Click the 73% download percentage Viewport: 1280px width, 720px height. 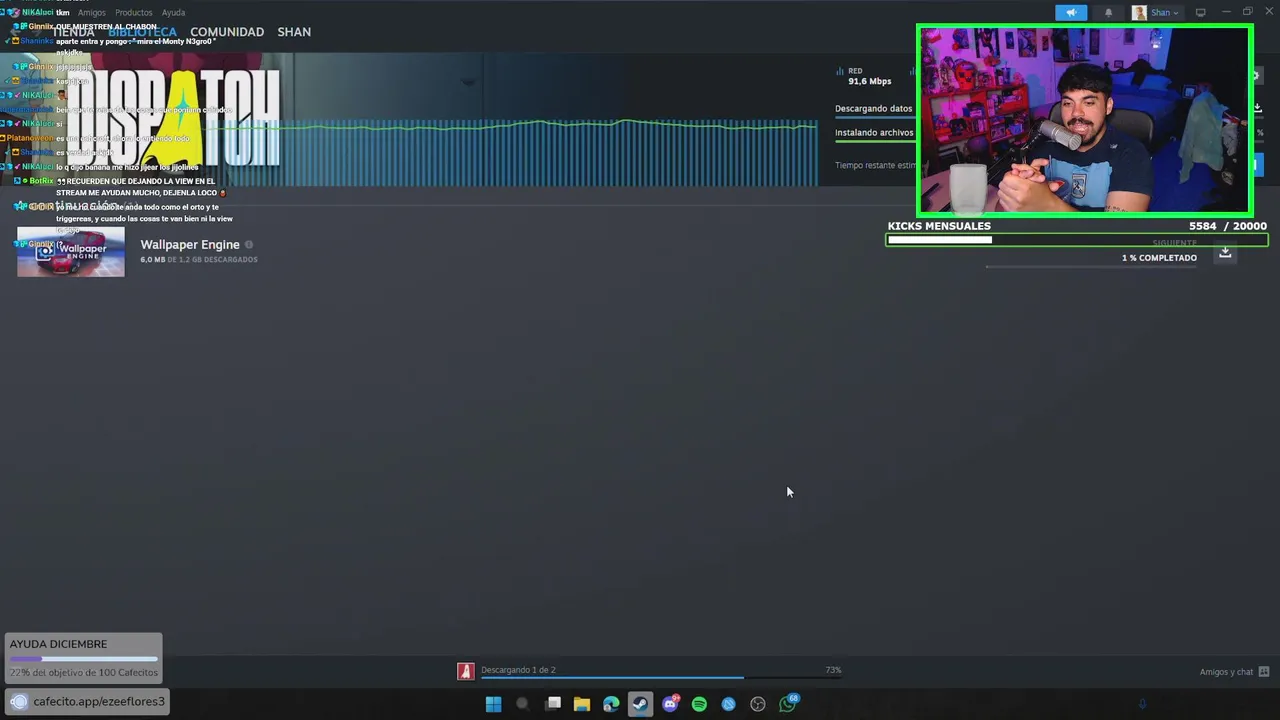833,670
